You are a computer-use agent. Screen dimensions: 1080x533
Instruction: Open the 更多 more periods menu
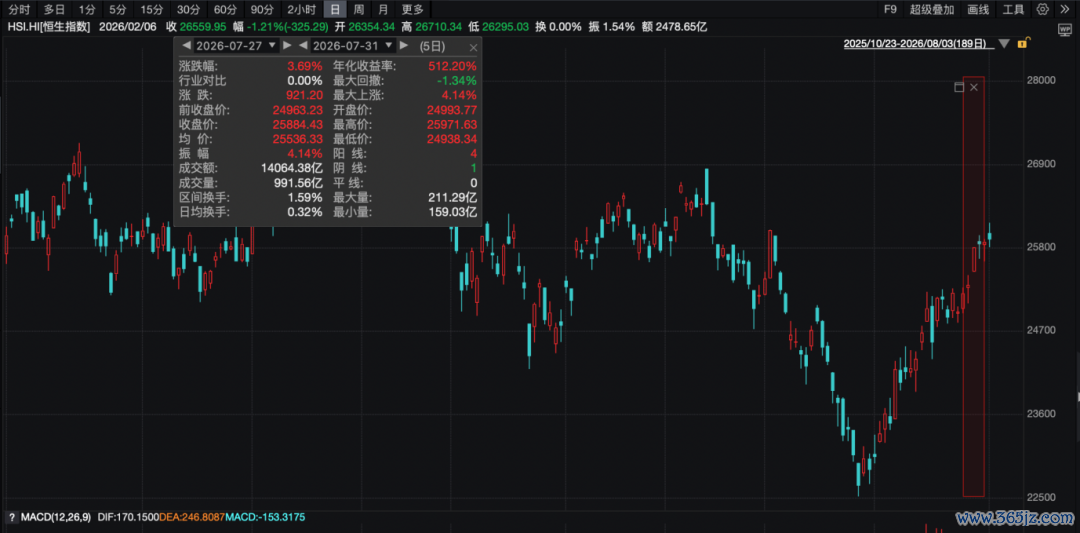coord(413,10)
